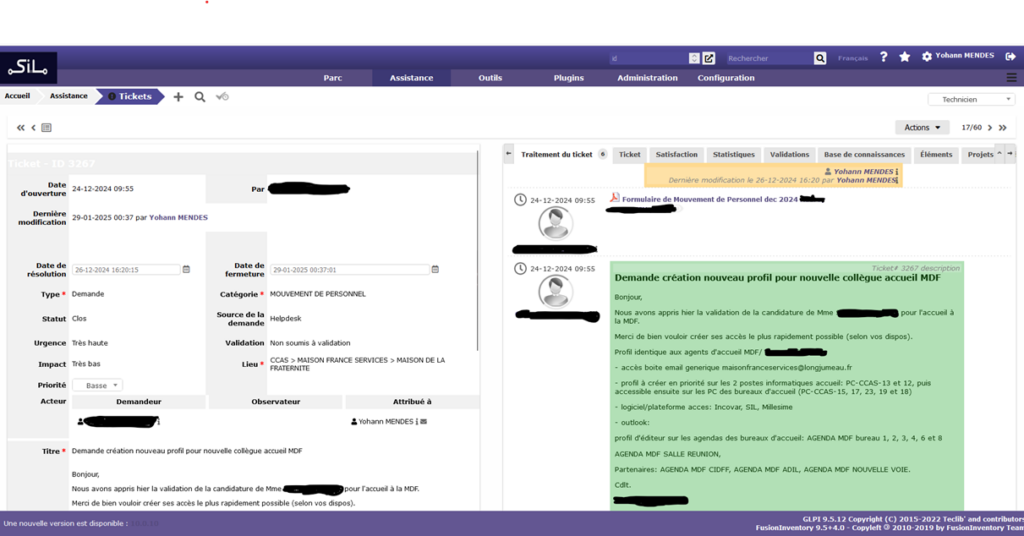This screenshot has height=536, width=1024.
Task: Open the Assistance menu
Action: point(411,78)
